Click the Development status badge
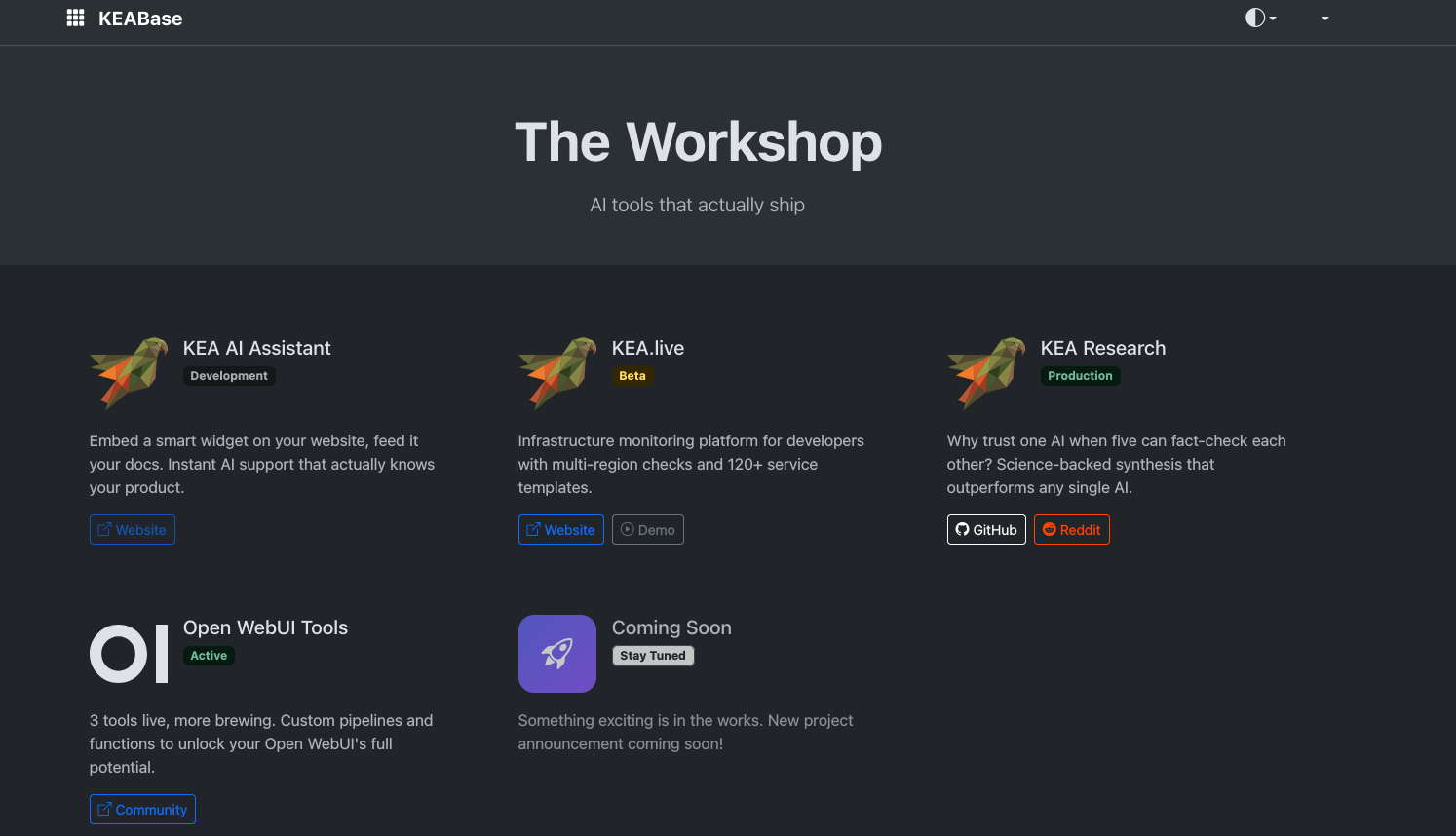The width and height of the screenshot is (1456, 836). click(229, 376)
